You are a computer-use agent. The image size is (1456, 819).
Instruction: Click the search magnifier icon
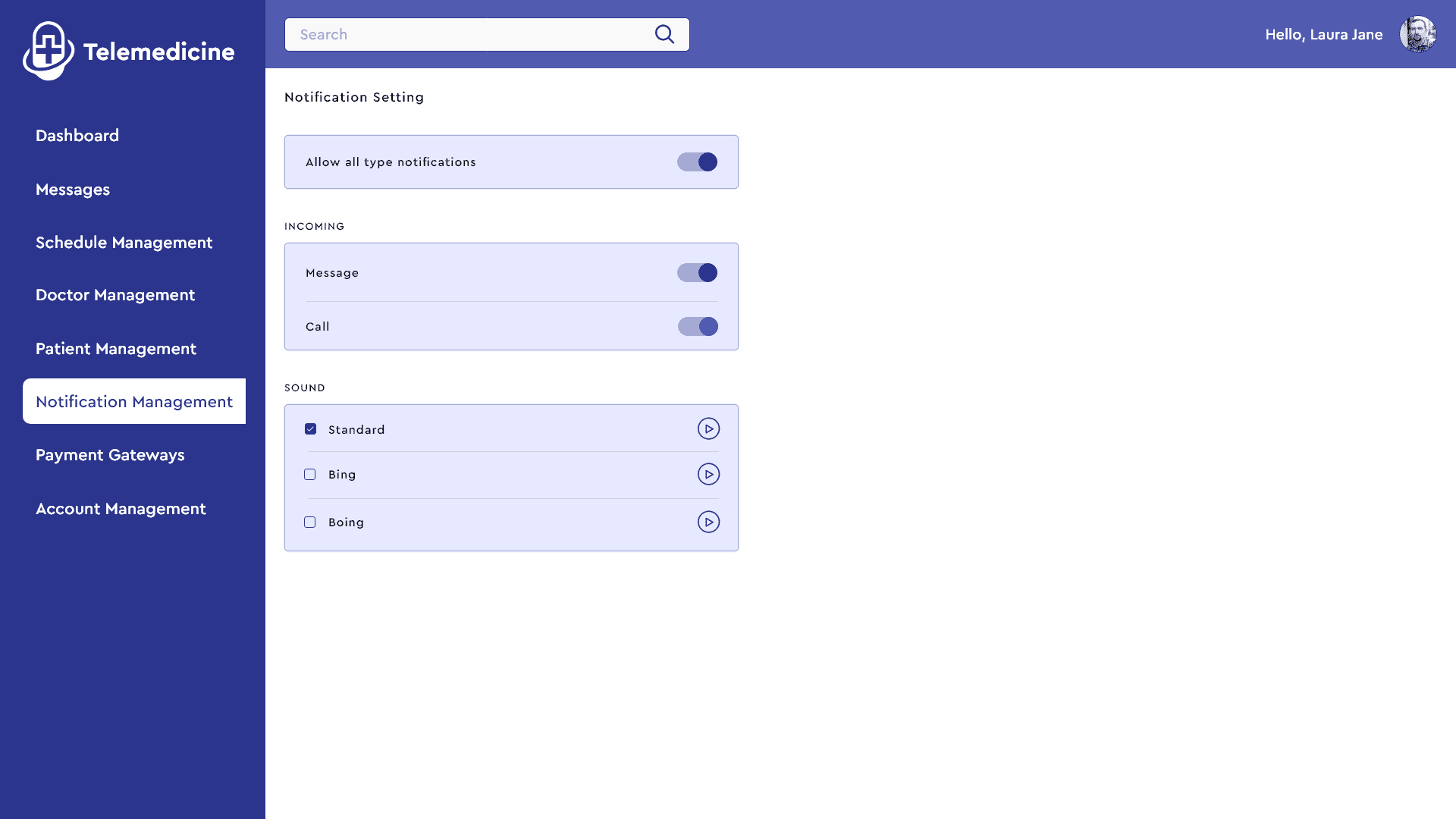pos(664,34)
